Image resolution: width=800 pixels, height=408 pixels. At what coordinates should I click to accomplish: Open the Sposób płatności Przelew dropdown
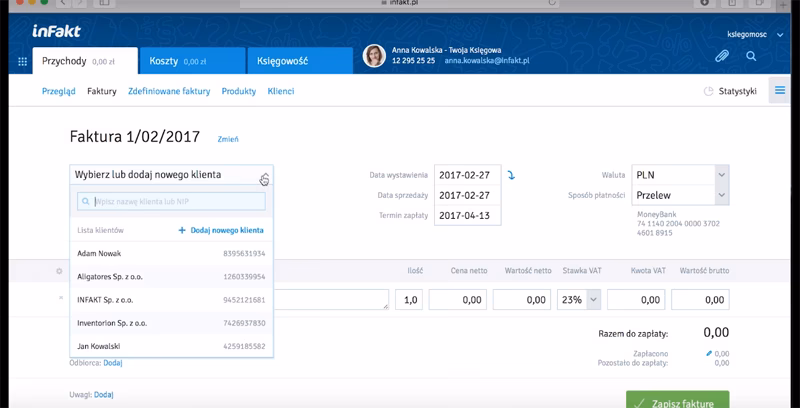(722, 195)
